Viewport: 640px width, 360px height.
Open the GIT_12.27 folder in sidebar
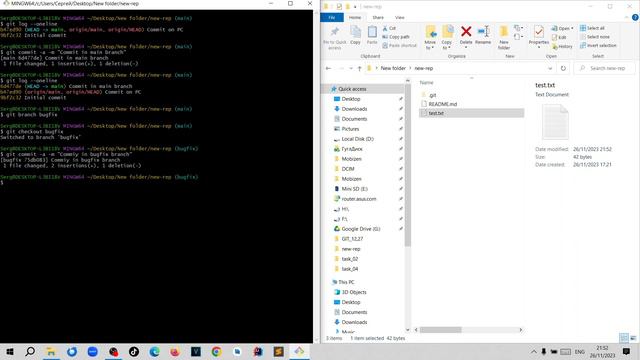352,239
